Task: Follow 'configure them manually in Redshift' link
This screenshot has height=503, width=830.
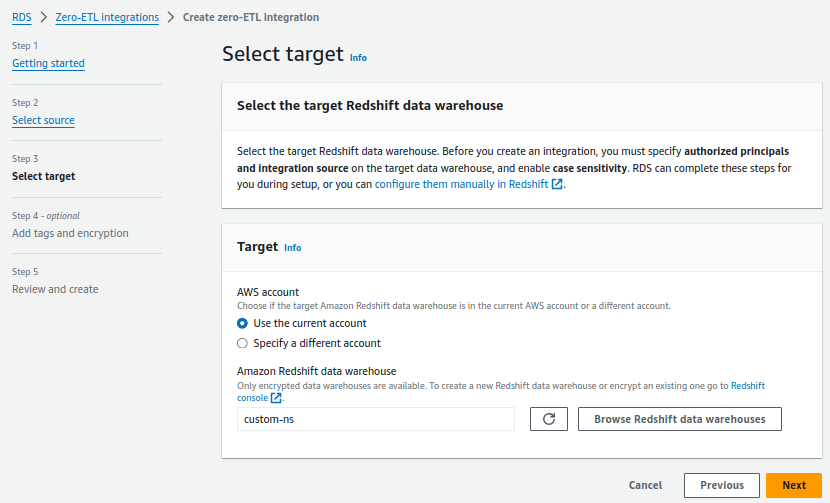Action: 461,185
